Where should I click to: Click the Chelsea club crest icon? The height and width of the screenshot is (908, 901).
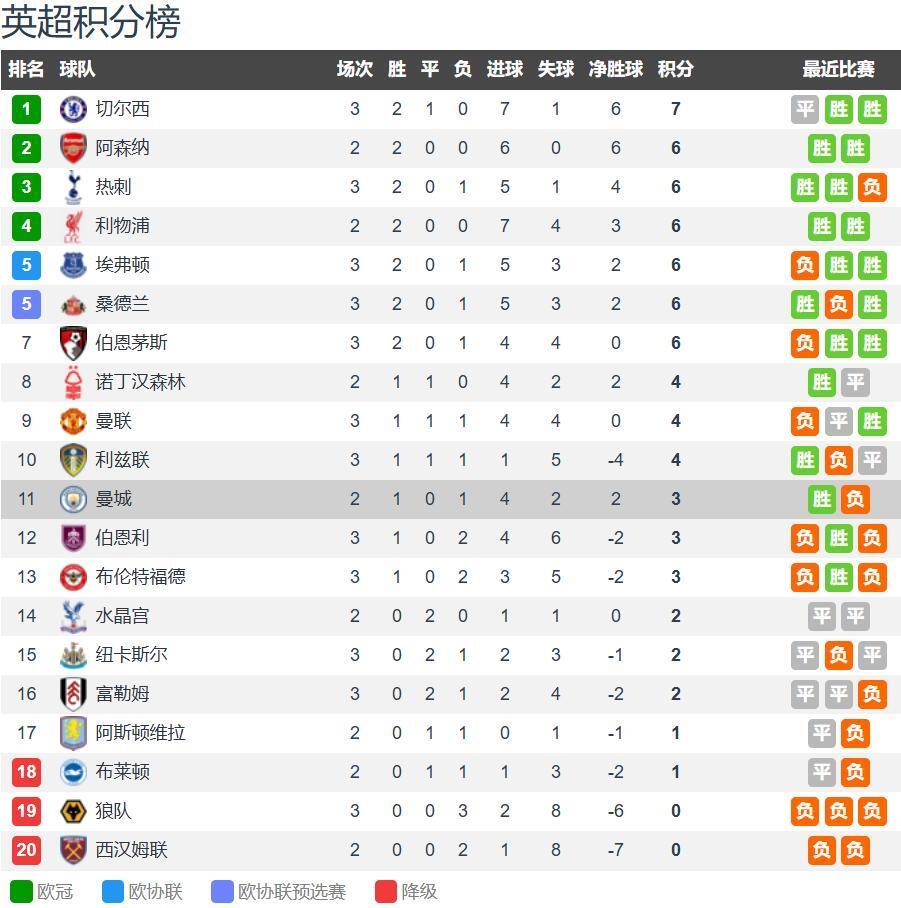tap(73, 109)
